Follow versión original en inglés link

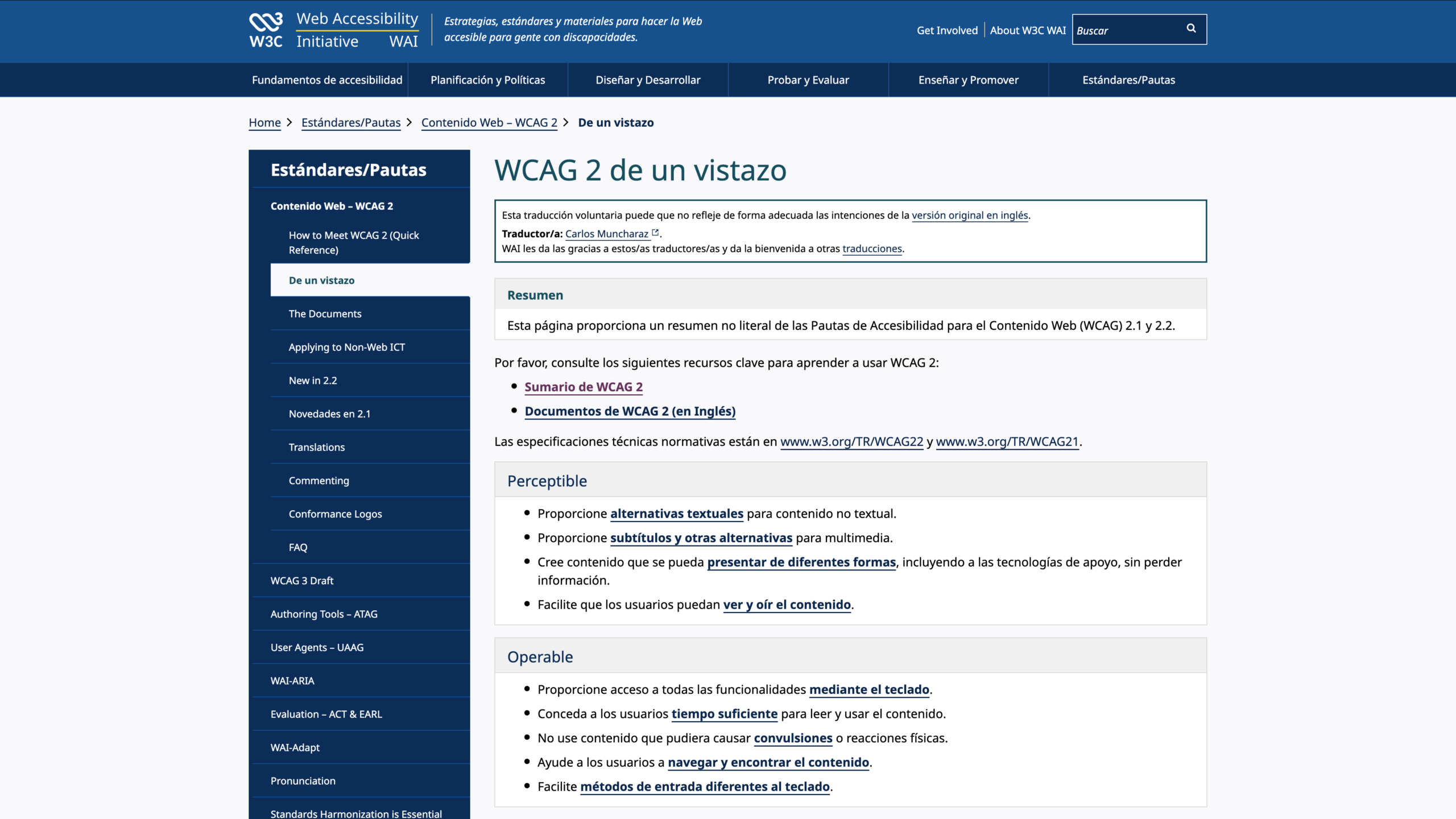coord(970,215)
